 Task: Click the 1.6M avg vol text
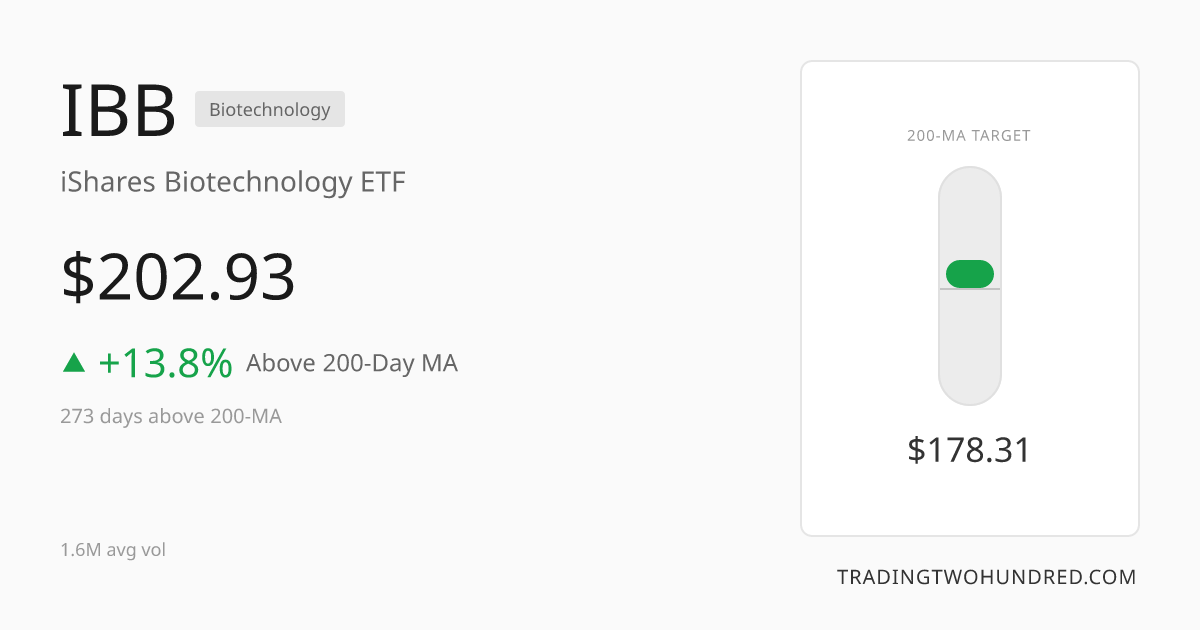[x=113, y=550]
